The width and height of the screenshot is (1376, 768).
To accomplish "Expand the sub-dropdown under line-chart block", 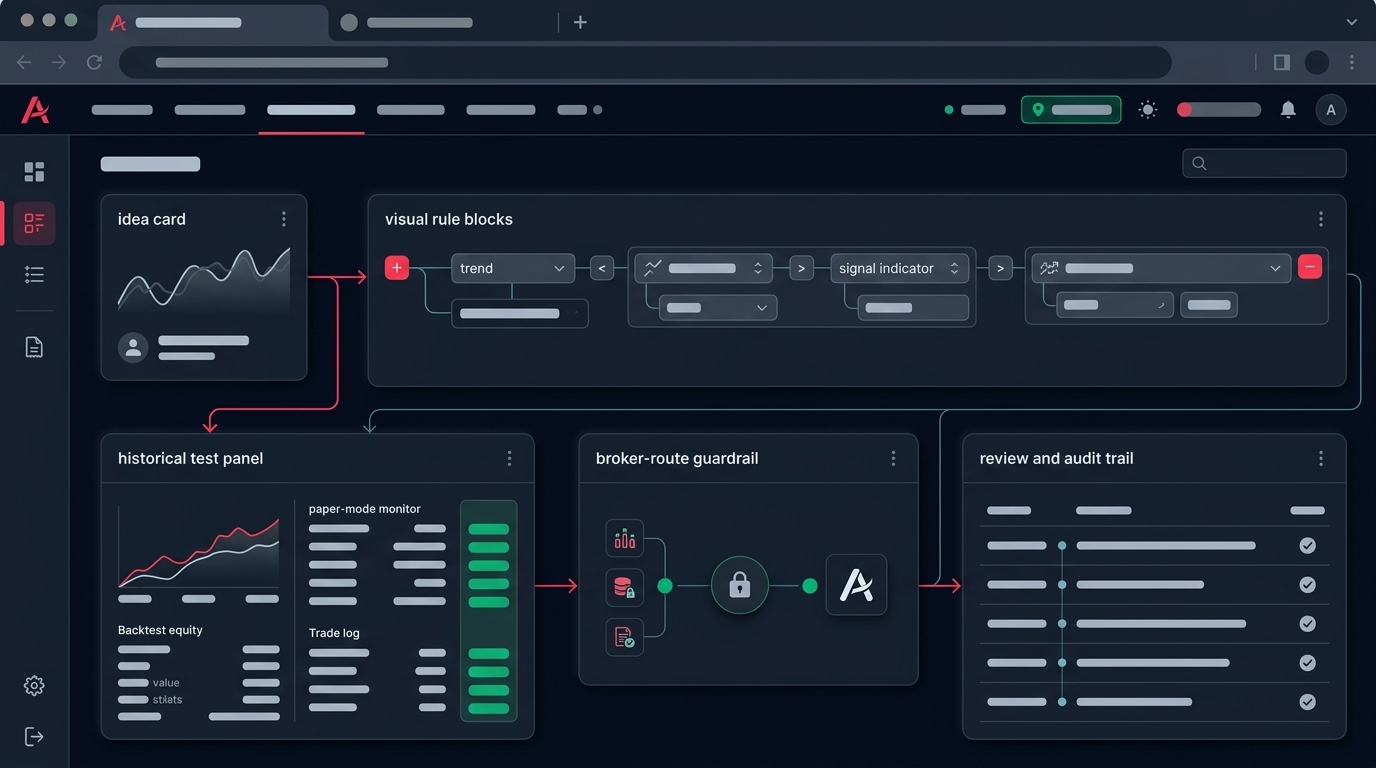I will [718, 308].
